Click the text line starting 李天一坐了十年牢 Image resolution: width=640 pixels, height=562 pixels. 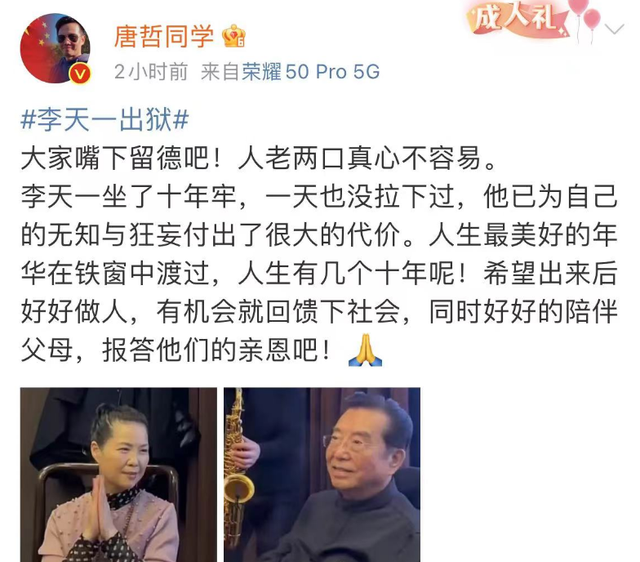pyautogui.click(x=319, y=197)
